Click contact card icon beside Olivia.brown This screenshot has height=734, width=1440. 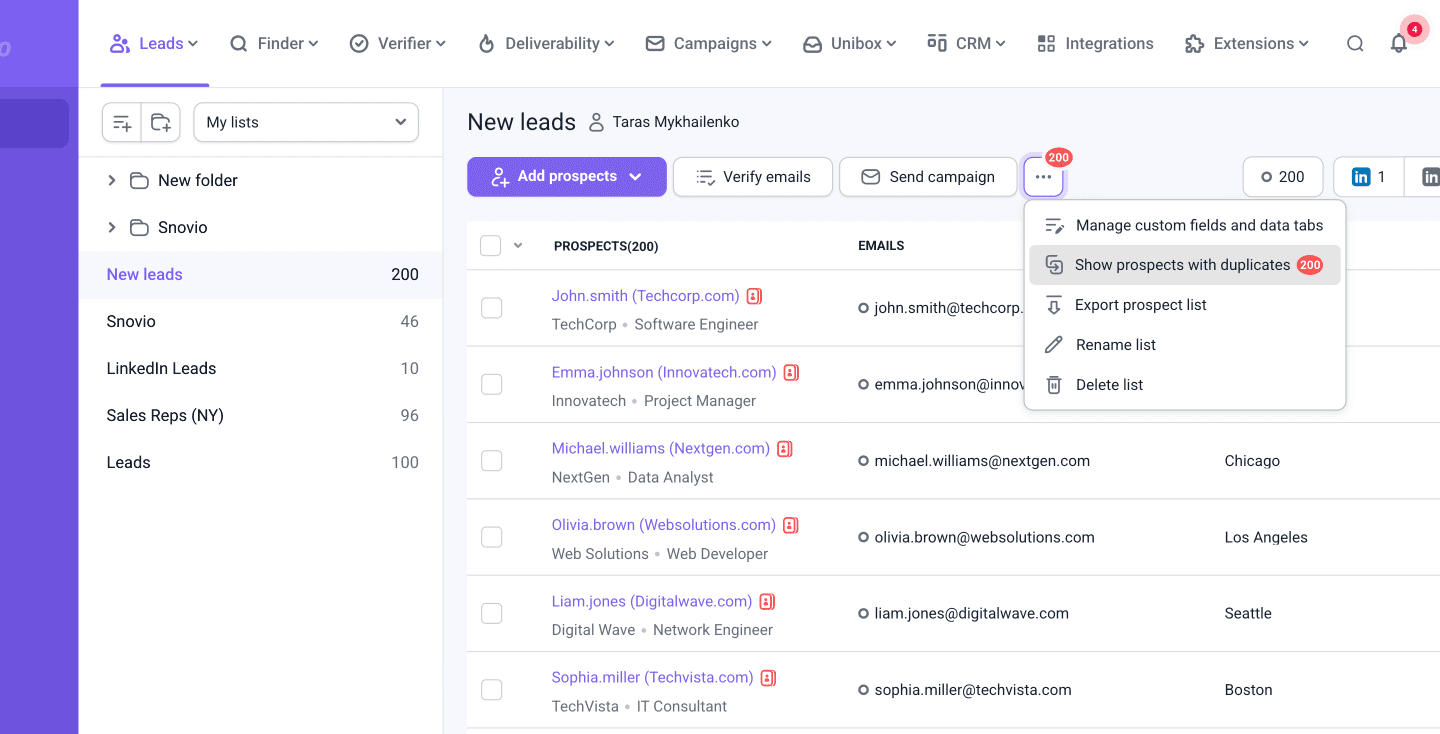tap(790, 525)
